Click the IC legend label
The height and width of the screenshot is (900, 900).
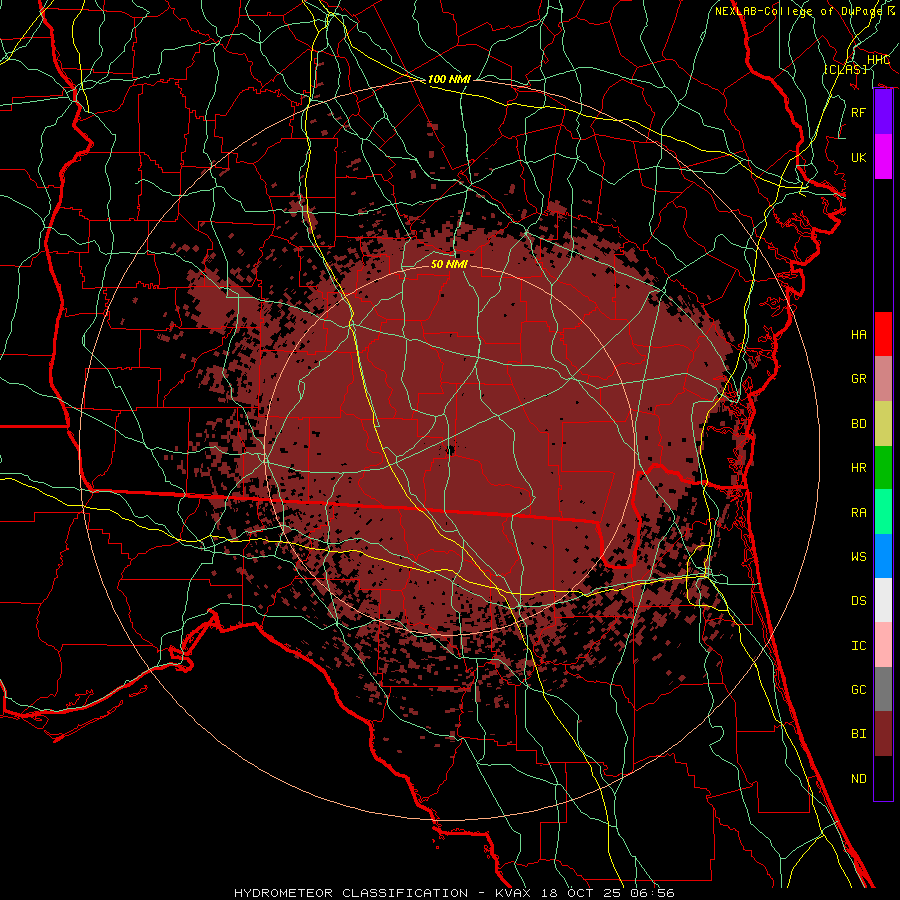click(x=858, y=646)
